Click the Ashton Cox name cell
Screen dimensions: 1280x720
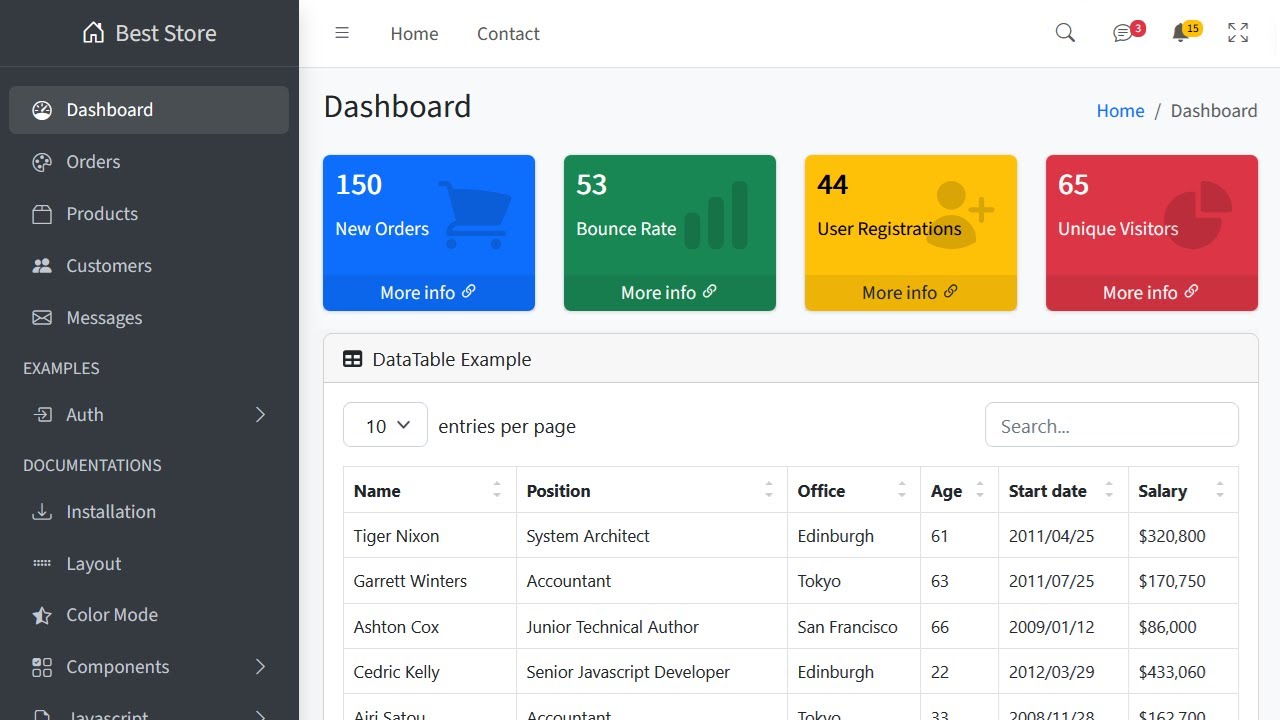click(x=430, y=627)
